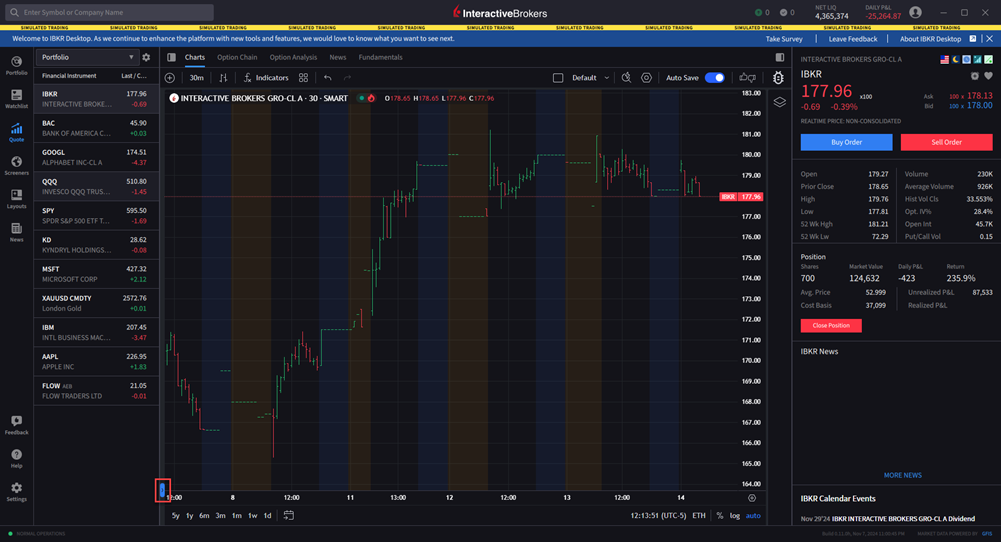
Task: Open chart timezone 12:13:51 (UTC-5) selector
Action: [x=658, y=515]
